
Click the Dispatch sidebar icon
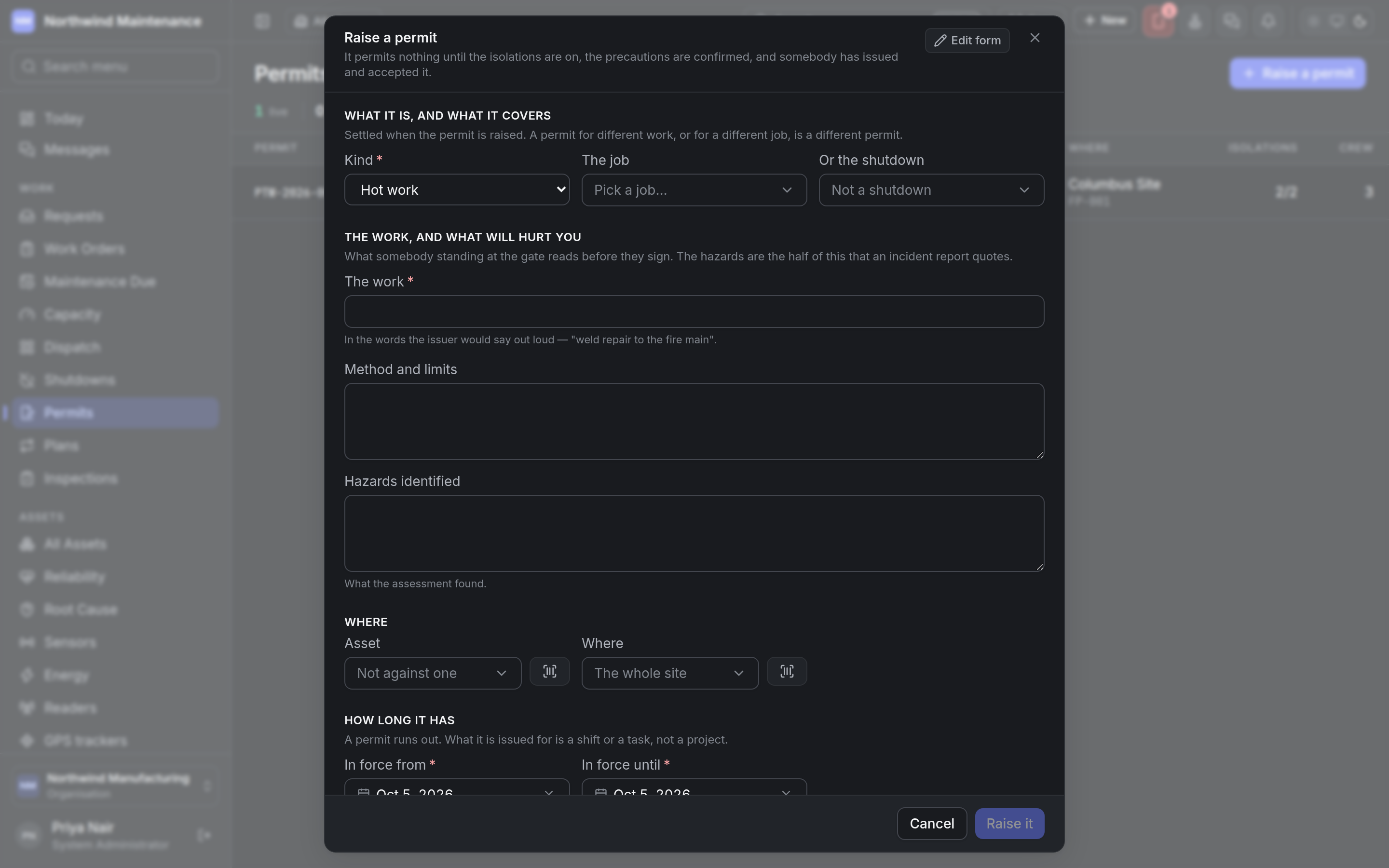[27, 347]
